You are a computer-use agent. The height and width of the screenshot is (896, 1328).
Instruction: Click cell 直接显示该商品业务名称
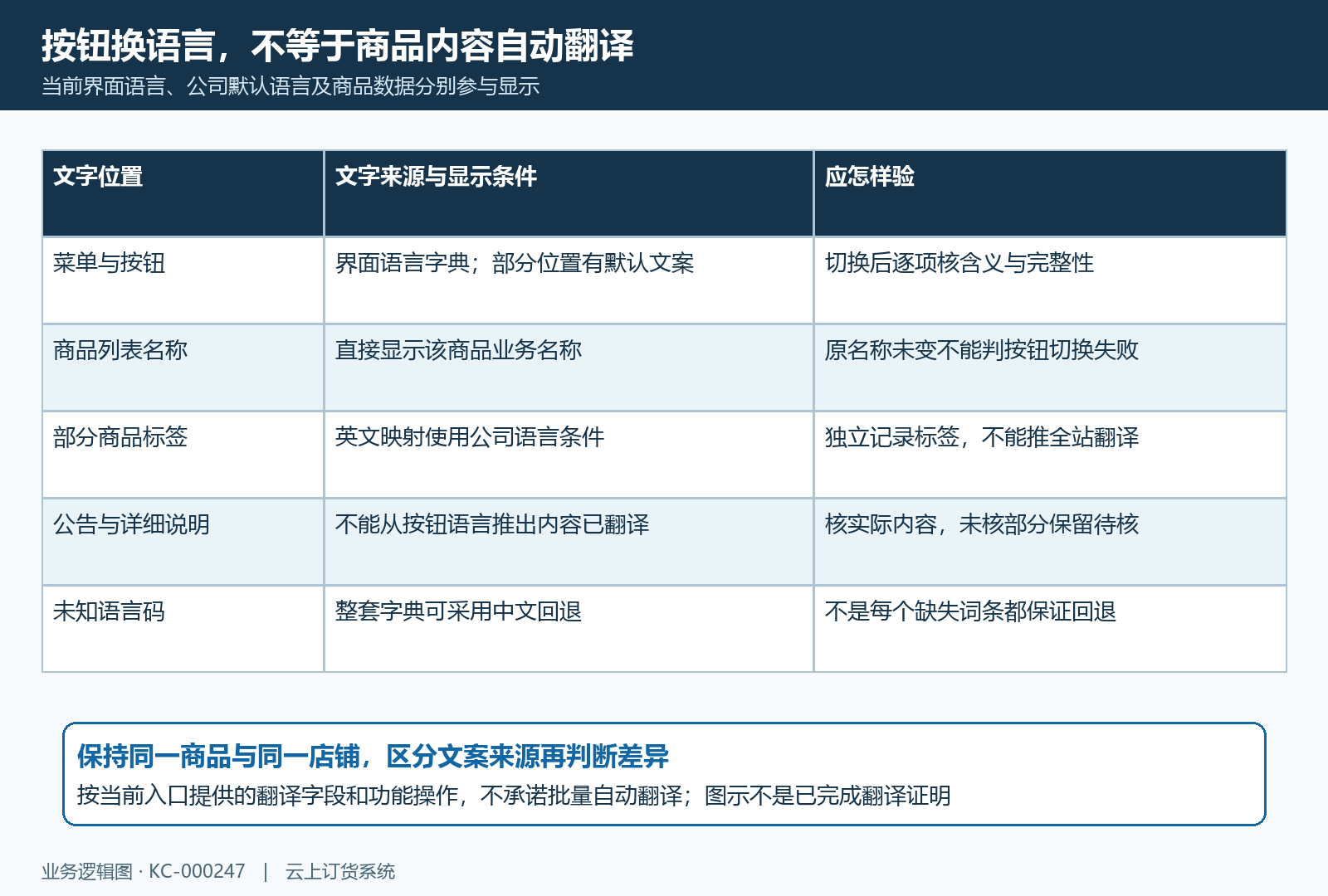pyautogui.click(x=569, y=368)
